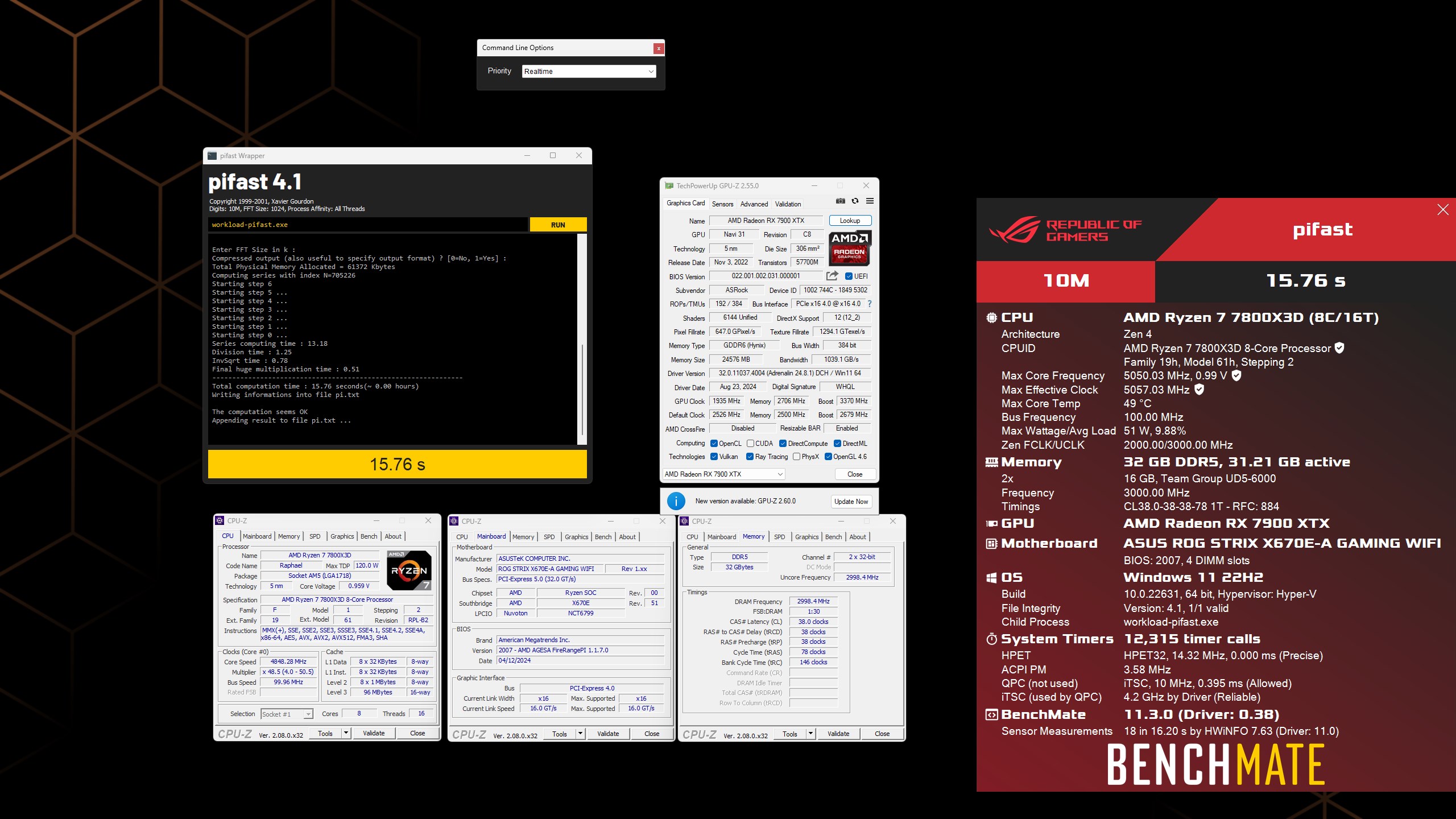Open the AMD Radeon RX 7900 XTX selector dropdown
Screen dimensions: 1456x819
coord(723,474)
